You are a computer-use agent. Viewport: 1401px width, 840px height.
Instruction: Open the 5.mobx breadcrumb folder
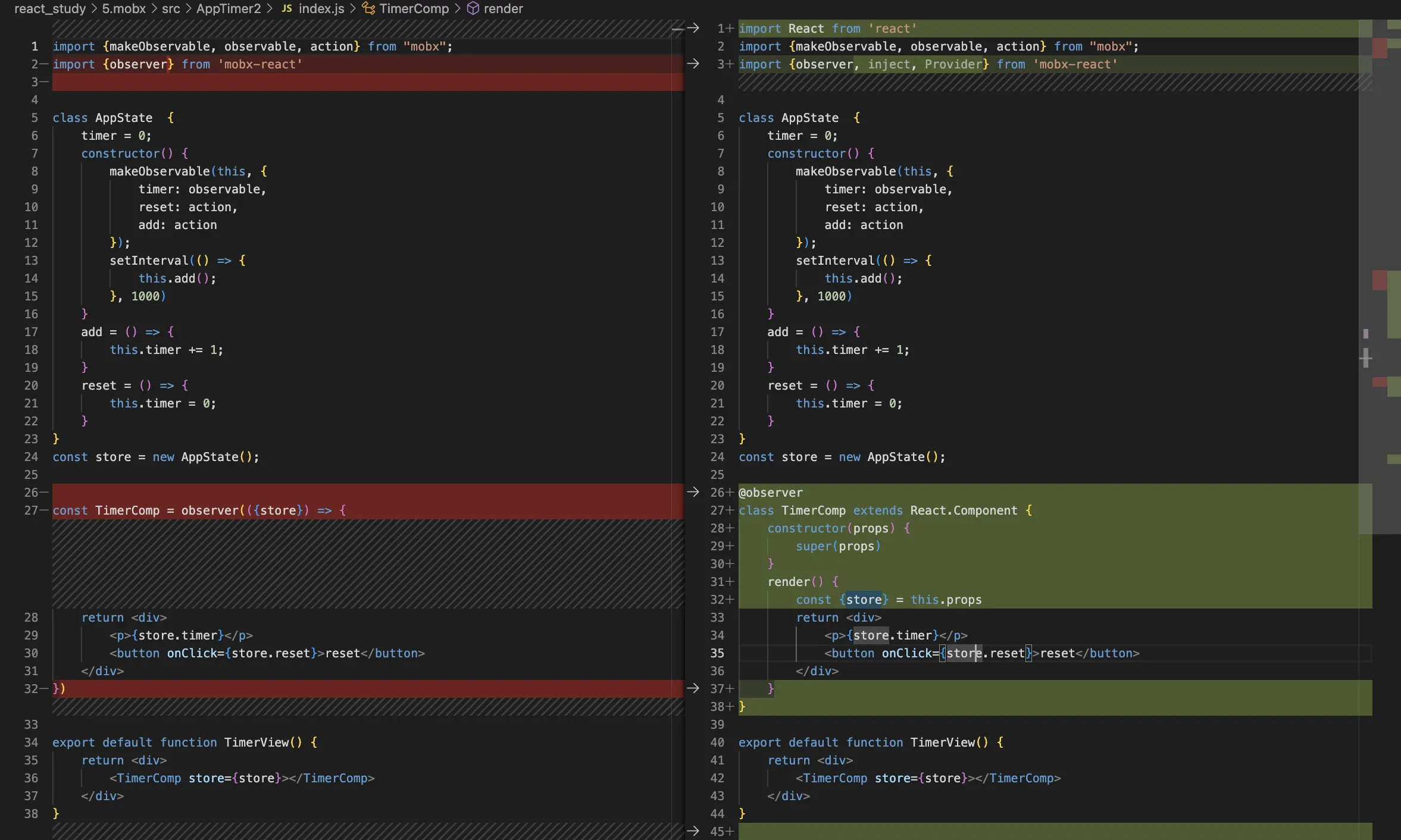[x=124, y=8]
